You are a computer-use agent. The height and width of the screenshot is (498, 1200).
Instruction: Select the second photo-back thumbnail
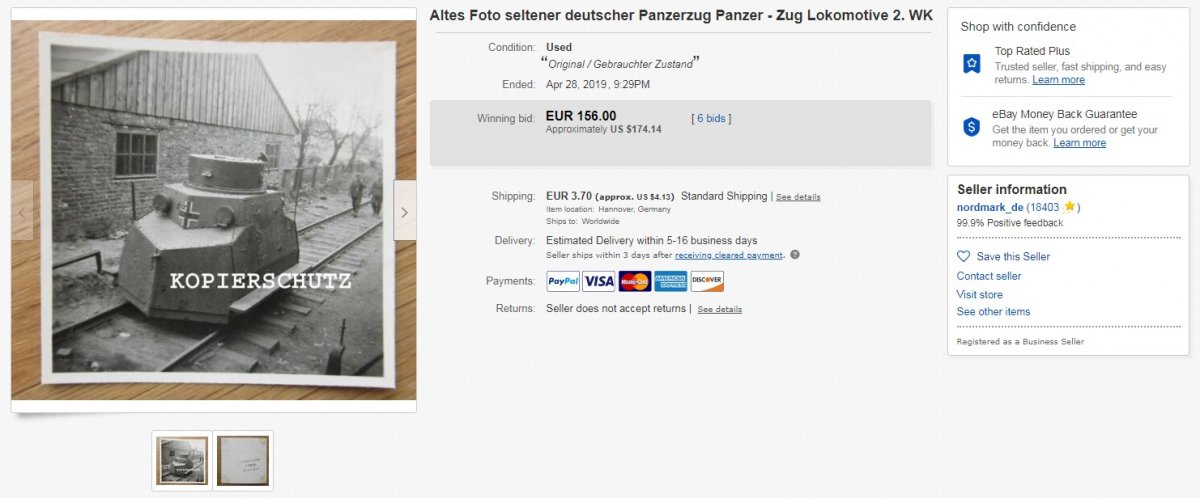pyautogui.click(x=242, y=460)
